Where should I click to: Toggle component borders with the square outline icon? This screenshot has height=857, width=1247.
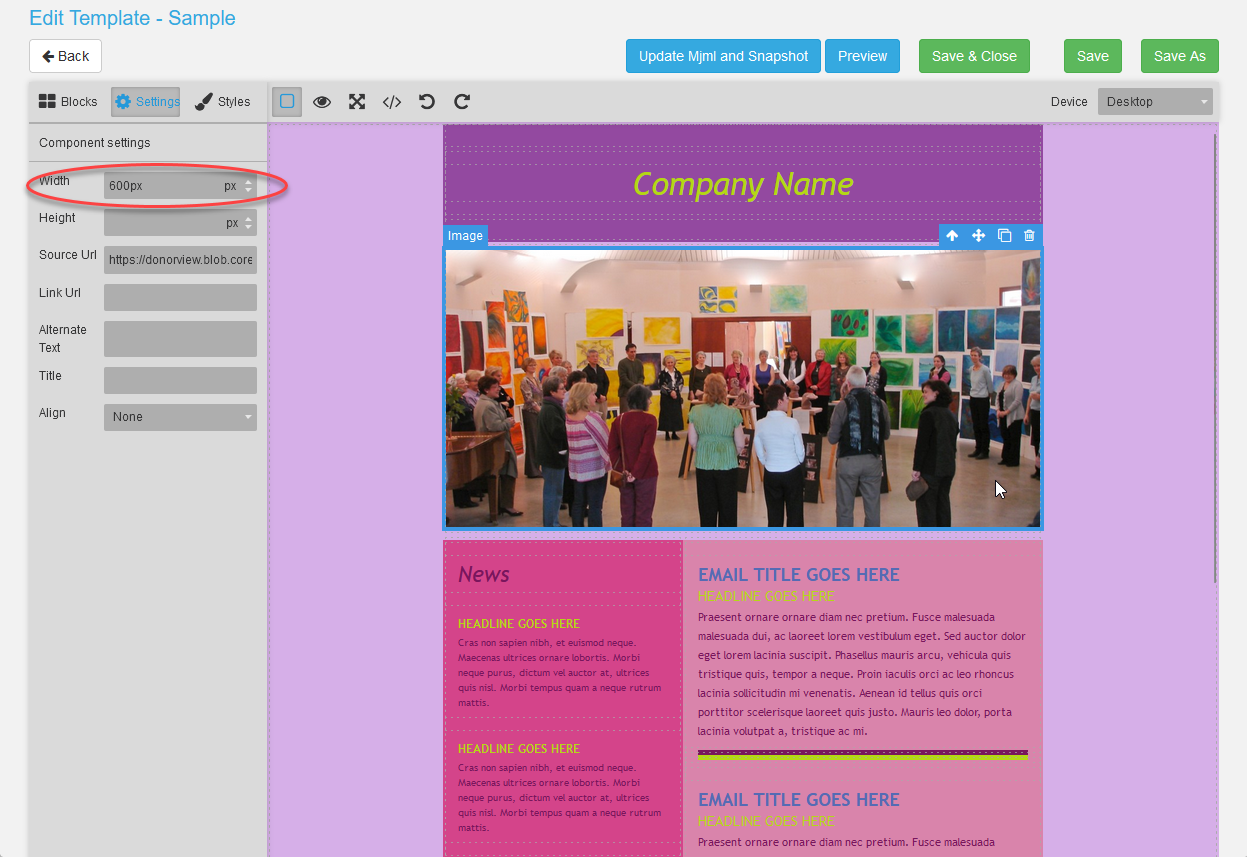coord(287,101)
